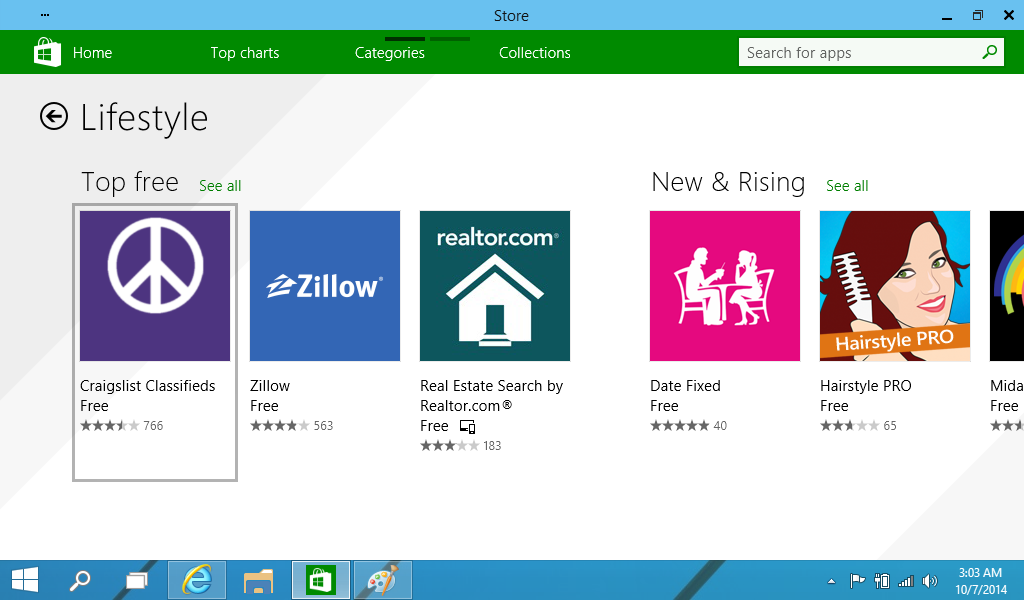Launch Internet Explorer from the taskbar
1024x600 pixels.
pyautogui.click(x=197, y=580)
